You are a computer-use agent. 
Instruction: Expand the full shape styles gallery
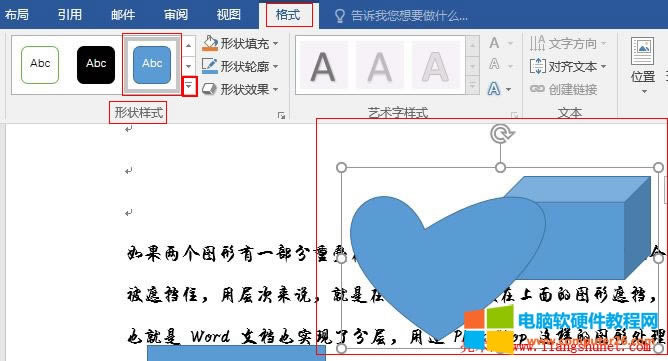tap(189, 87)
